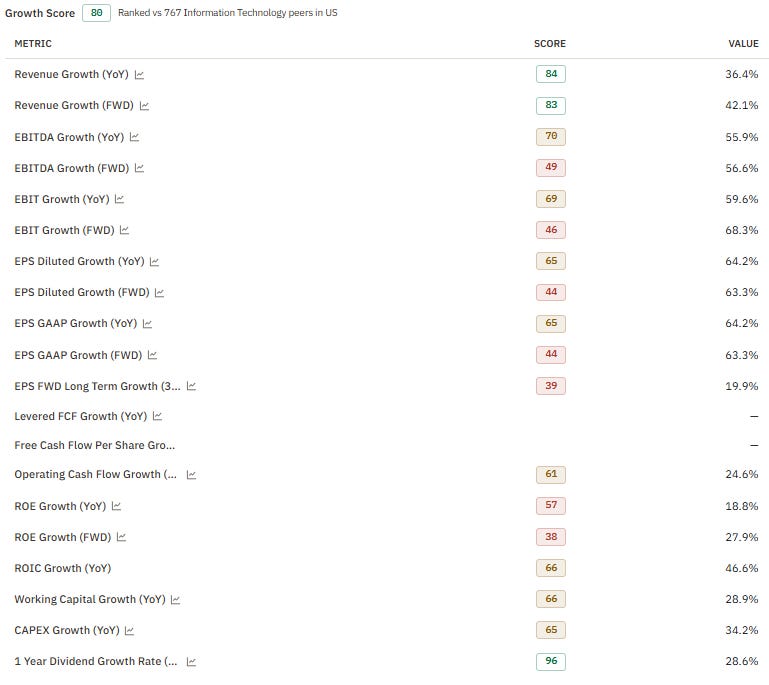Click score badge 49 for EBITDA Growth FWD
The image size is (769, 685).
click(x=551, y=167)
